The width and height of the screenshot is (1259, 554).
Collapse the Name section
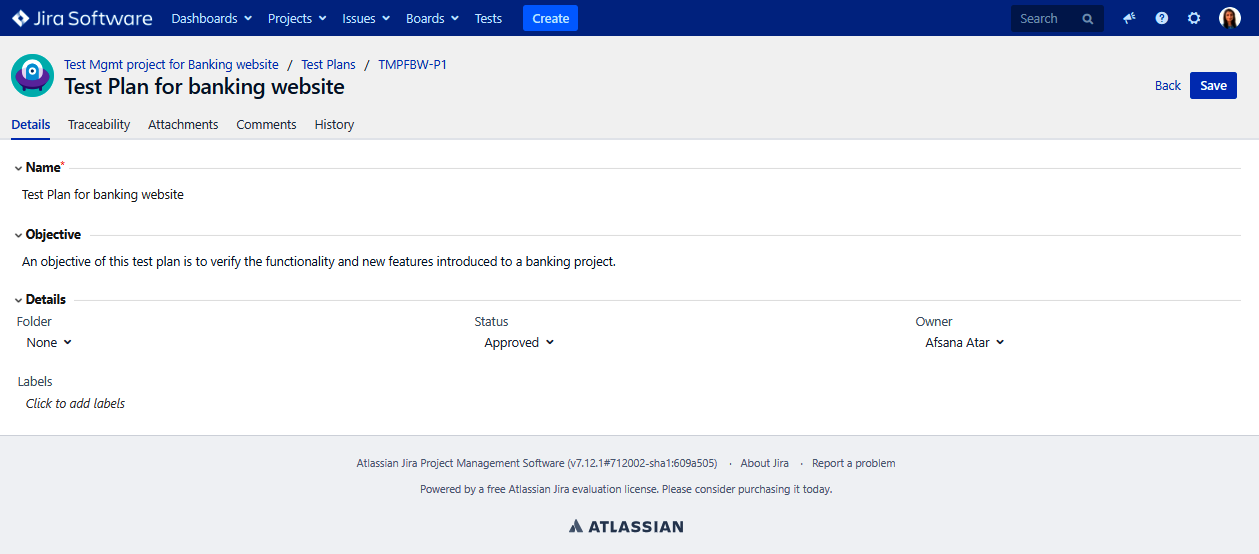point(18,168)
